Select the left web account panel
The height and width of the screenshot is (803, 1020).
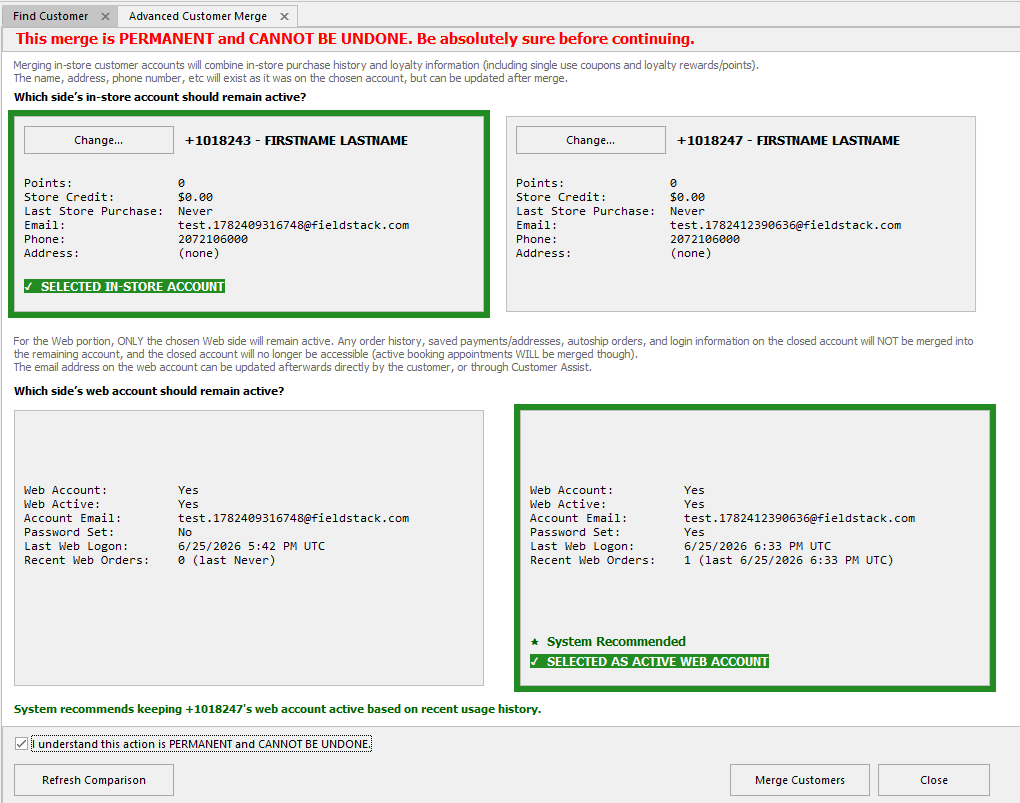click(x=248, y=547)
